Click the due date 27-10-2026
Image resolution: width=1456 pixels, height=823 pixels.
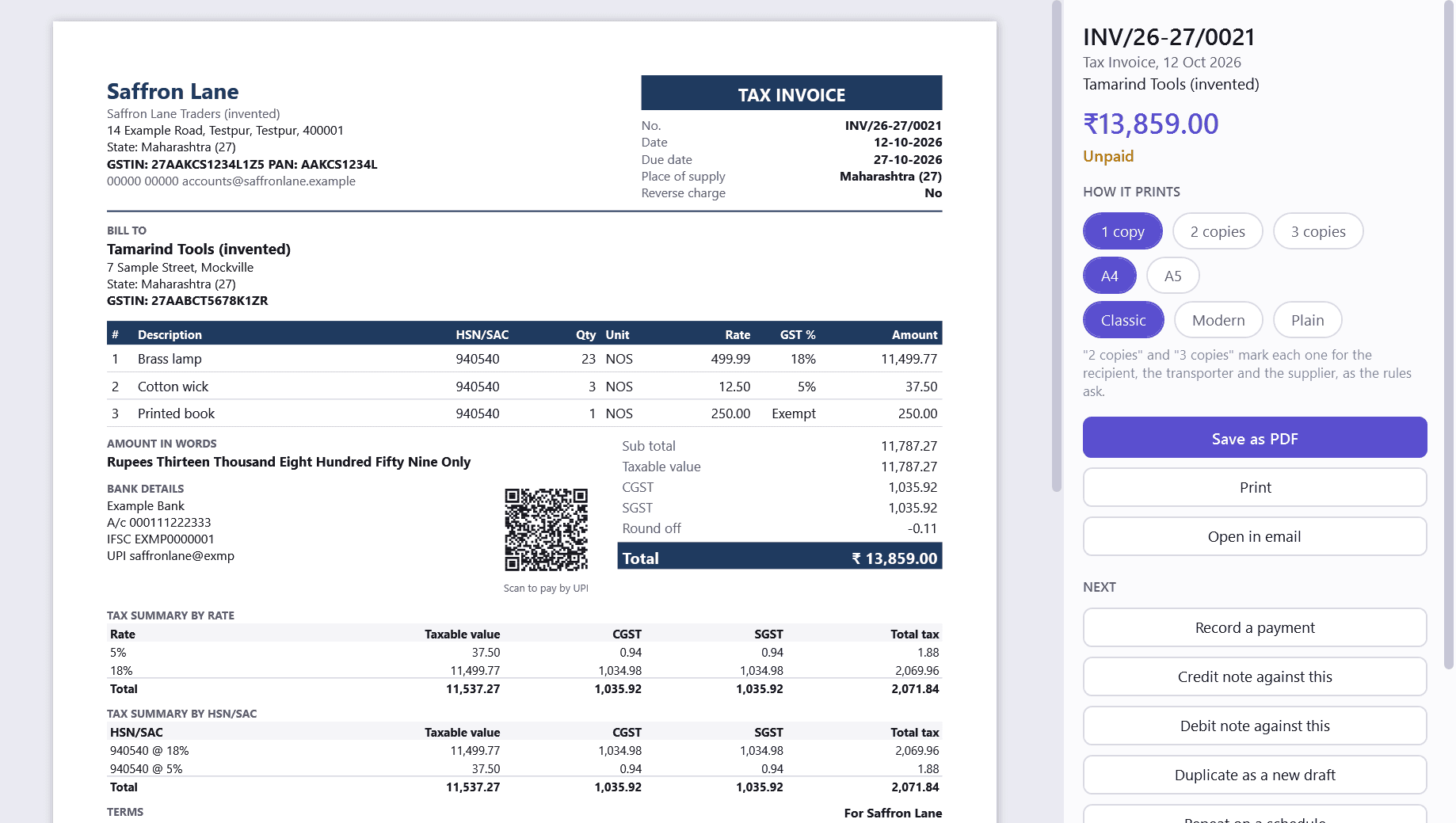point(908,159)
